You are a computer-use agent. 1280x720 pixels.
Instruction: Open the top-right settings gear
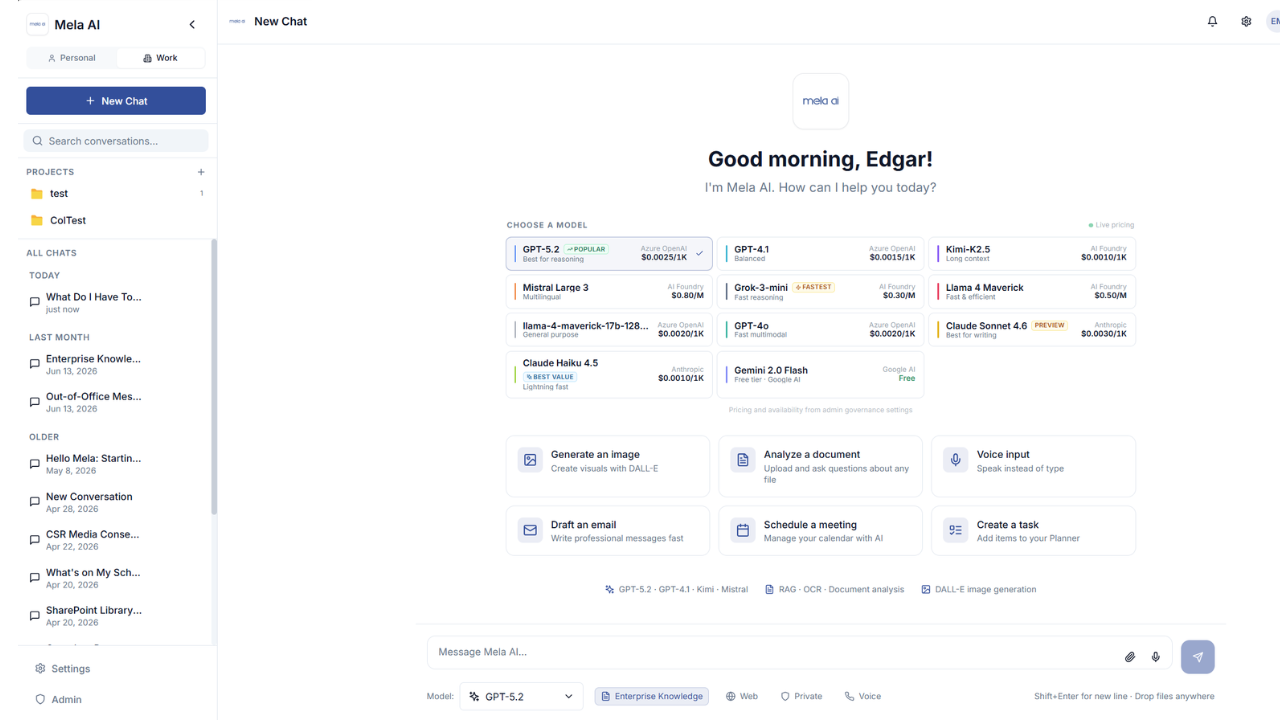pyautogui.click(x=1246, y=21)
